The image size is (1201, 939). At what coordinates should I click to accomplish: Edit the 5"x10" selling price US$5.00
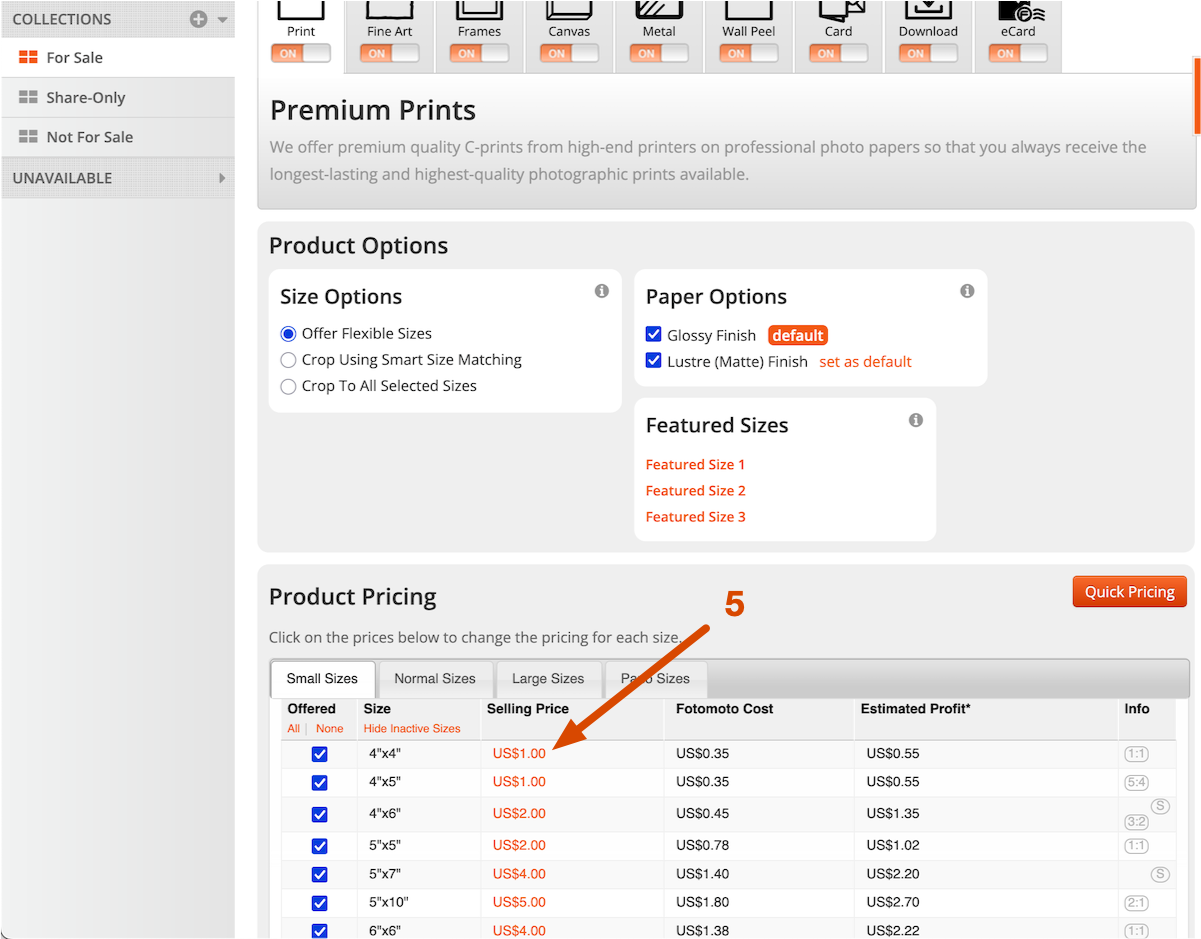point(519,902)
